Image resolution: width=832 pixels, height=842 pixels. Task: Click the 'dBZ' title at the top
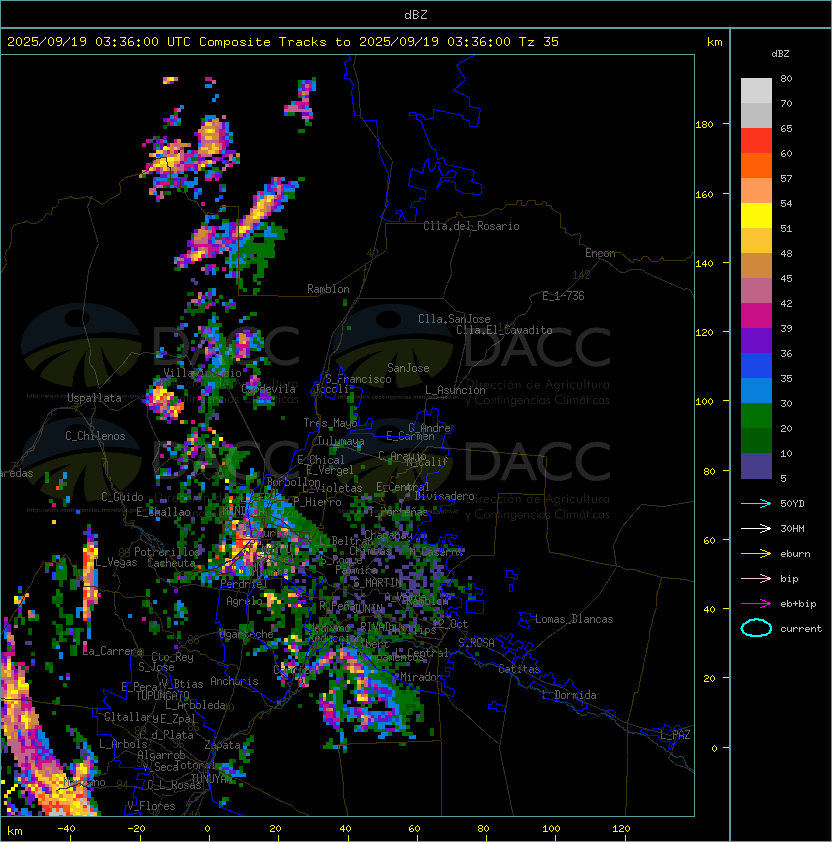pyautogui.click(x=416, y=14)
